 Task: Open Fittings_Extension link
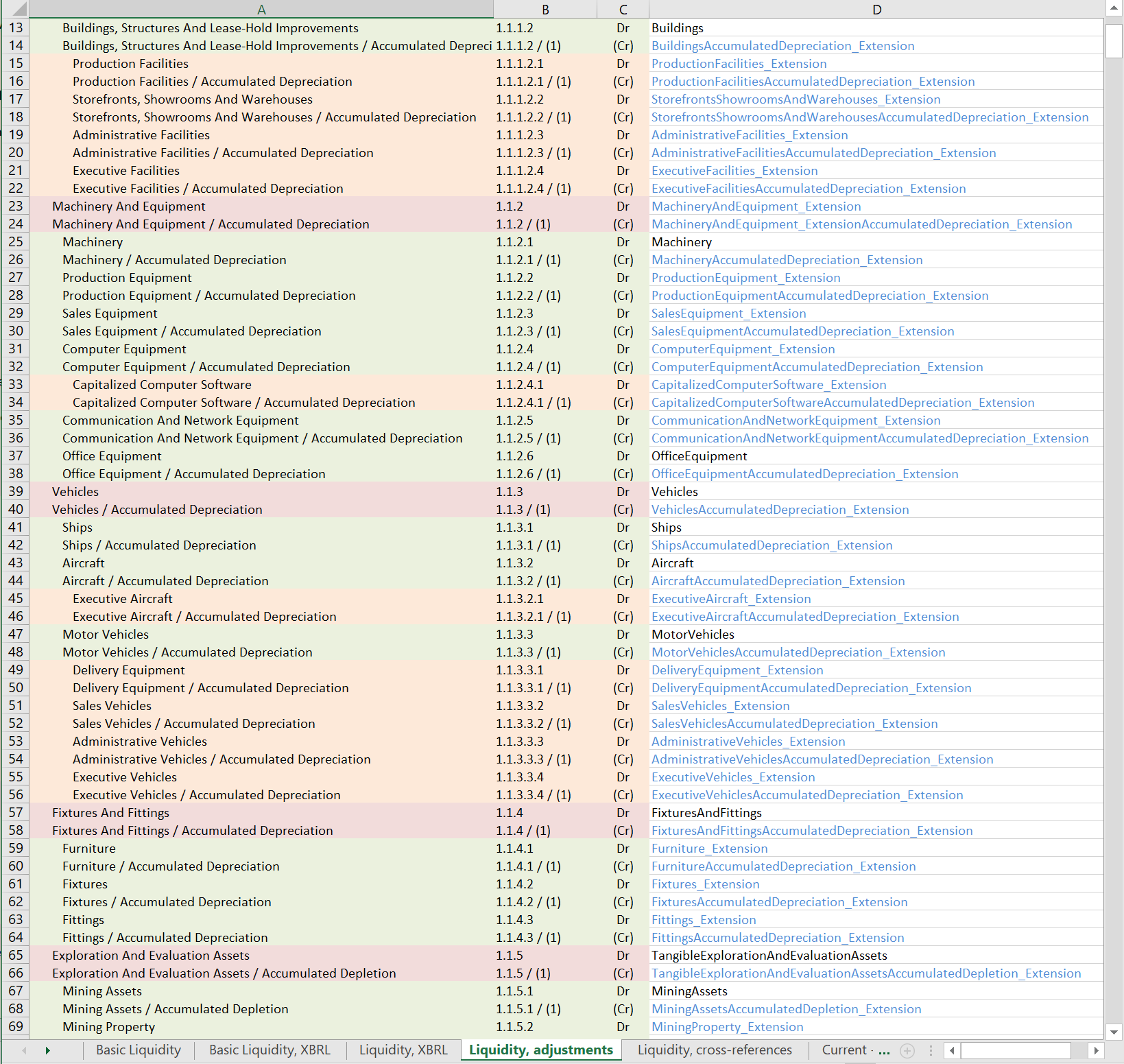(x=704, y=919)
